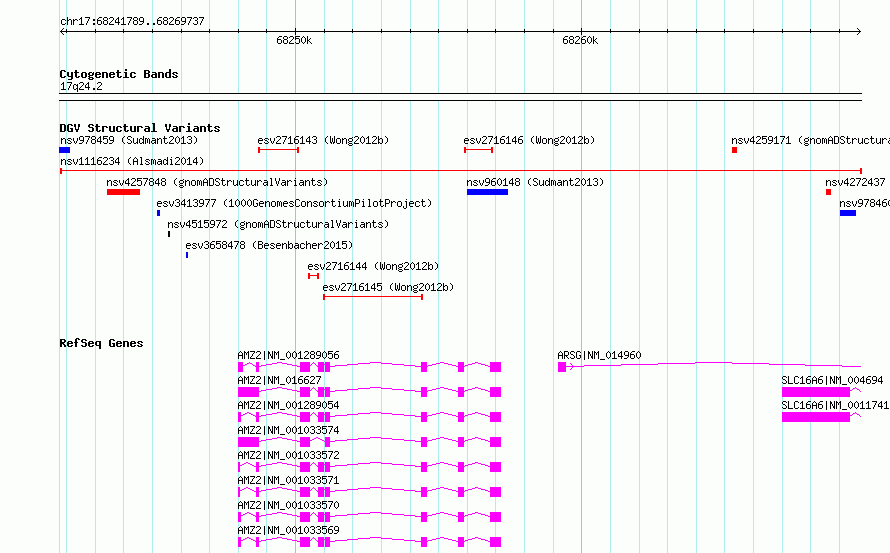Open the esv2716143 (Wong2012b) label
This screenshot has width=890, height=553.
point(323,140)
